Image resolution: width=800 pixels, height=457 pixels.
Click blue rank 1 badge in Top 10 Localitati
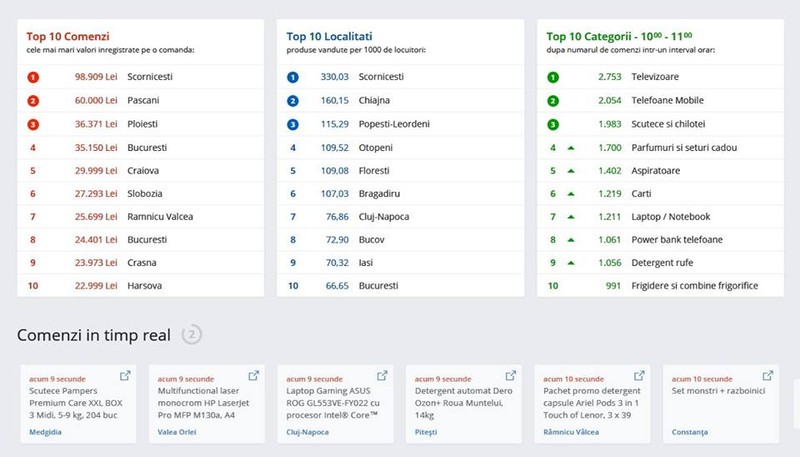(293, 77)
